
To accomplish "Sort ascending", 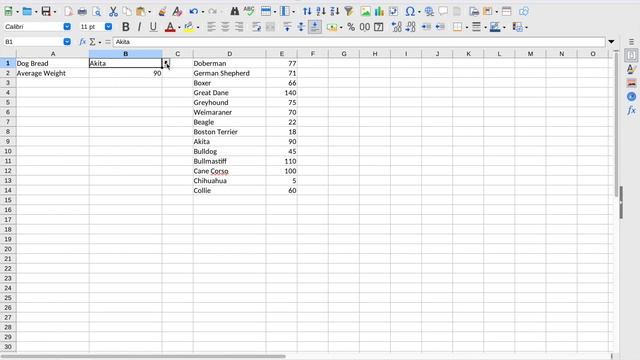I will pyautogui.click(x=321, y=11).
